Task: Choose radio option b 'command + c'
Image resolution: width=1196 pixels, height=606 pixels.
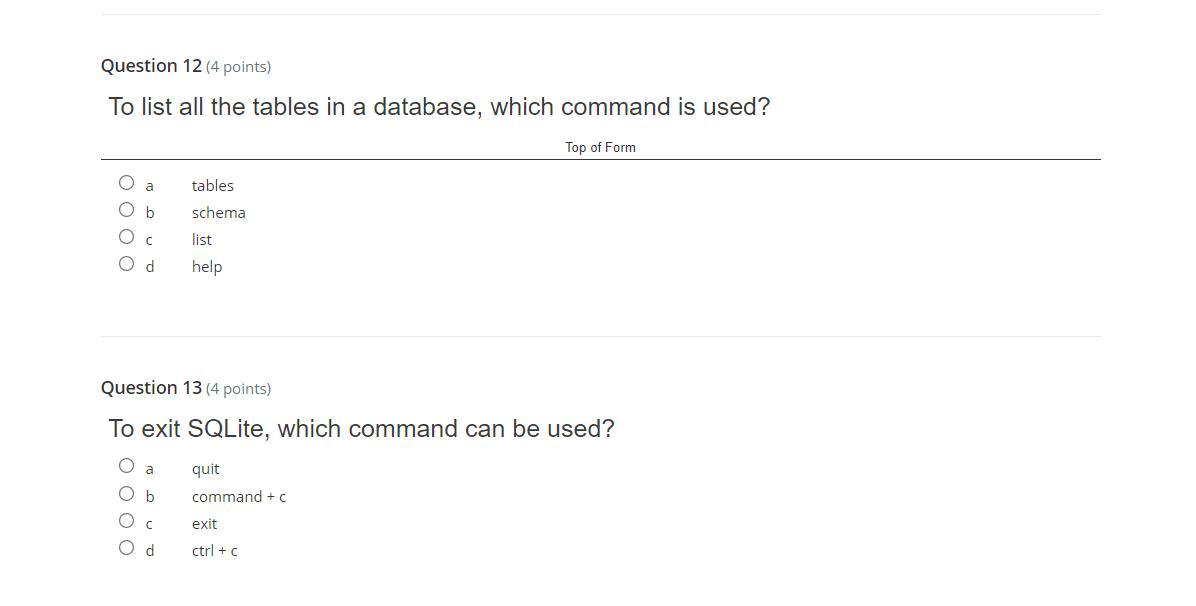Action: (x=126, y=494)
